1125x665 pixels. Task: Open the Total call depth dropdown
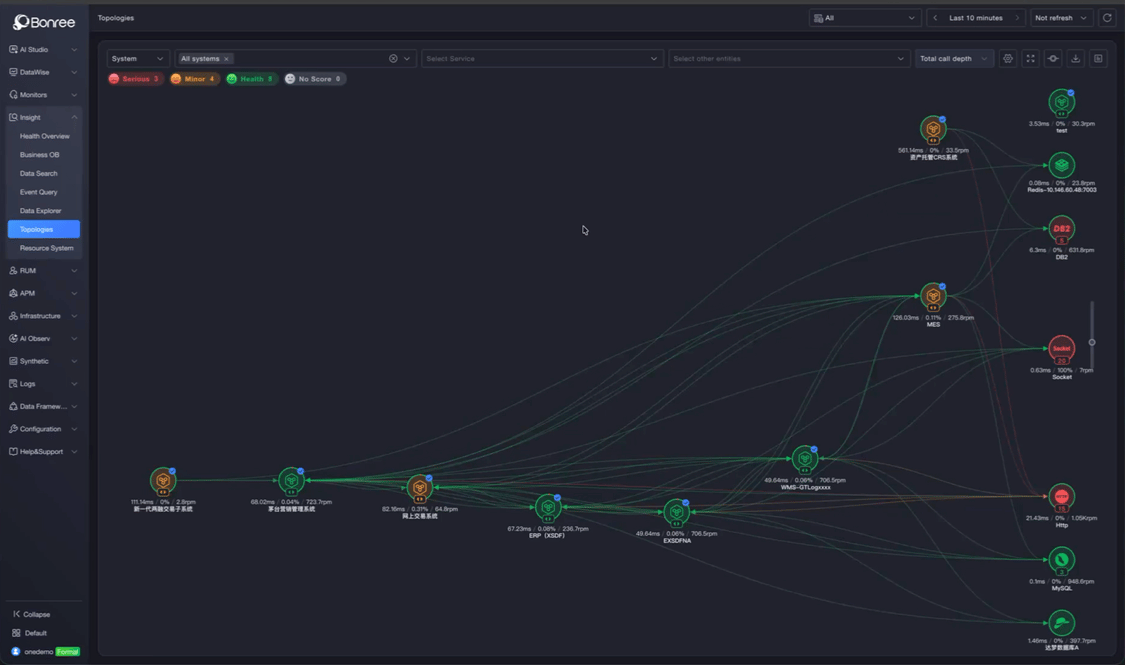(x=954, y=59)
